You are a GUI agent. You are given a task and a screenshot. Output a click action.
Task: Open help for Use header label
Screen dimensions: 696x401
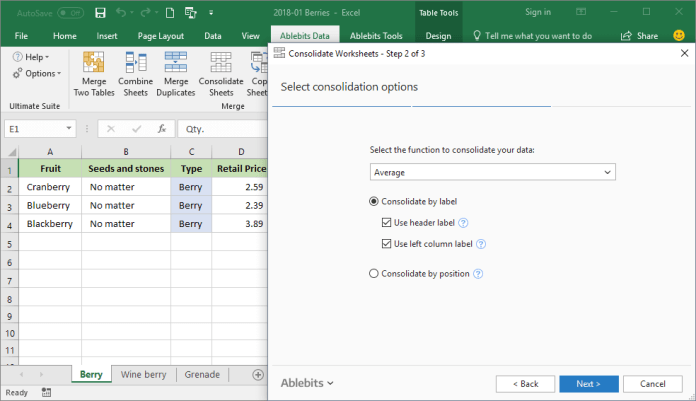pos(463,223)
